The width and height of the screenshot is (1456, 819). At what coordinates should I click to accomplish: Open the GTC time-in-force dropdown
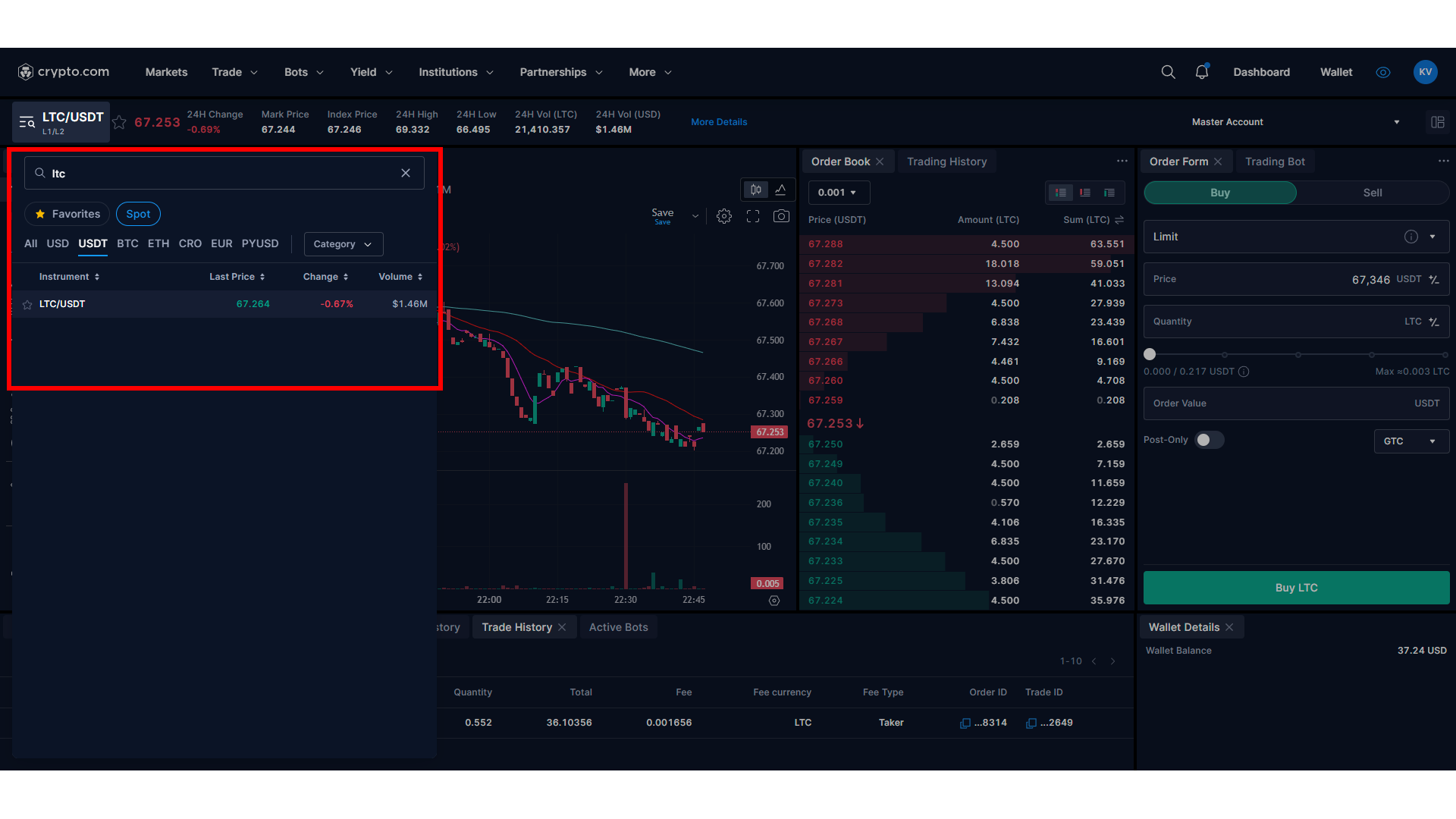1410,441
